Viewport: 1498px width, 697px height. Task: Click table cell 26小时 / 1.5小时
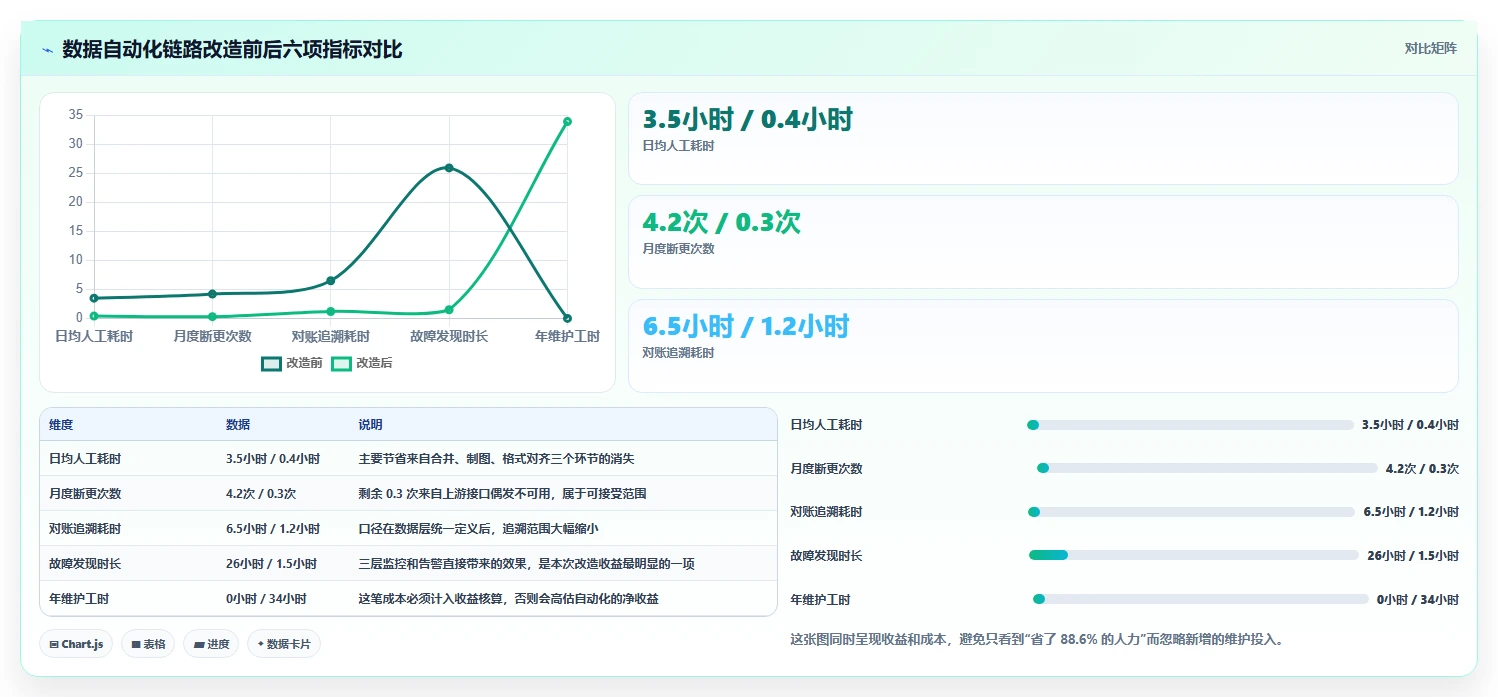(271, 564)
